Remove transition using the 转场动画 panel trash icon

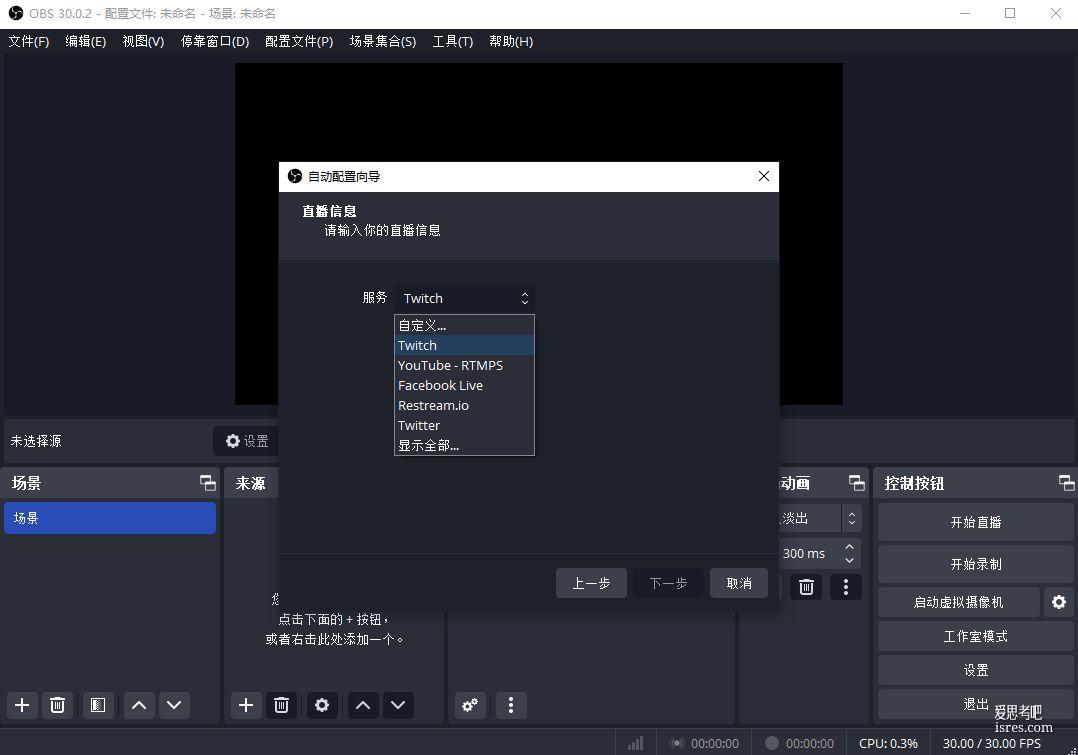(x=806, y=587)
